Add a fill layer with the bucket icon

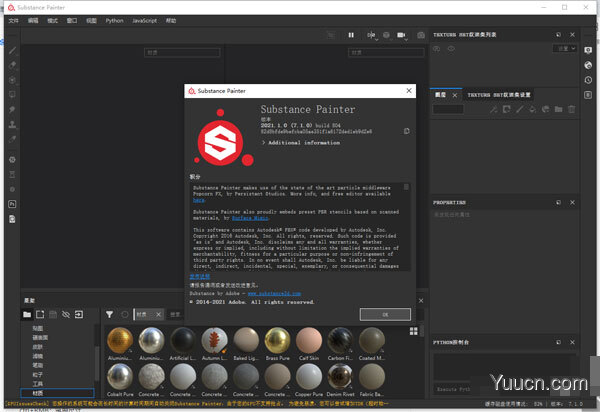point(533,109)
